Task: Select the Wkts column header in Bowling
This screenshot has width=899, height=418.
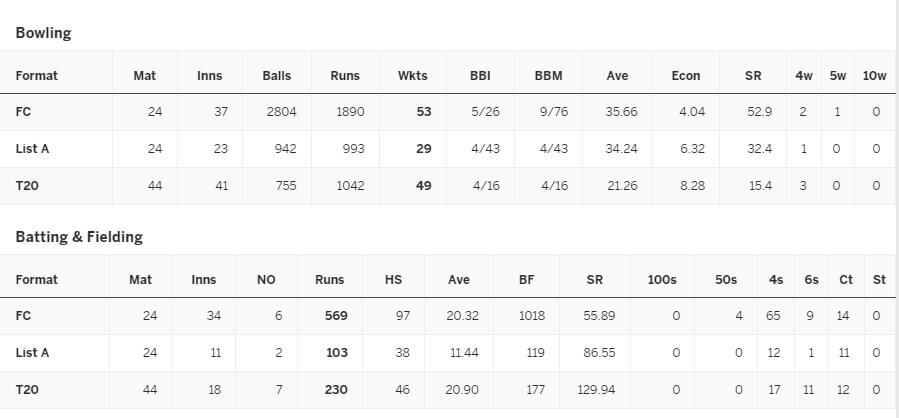Action: tap(412, 76)
